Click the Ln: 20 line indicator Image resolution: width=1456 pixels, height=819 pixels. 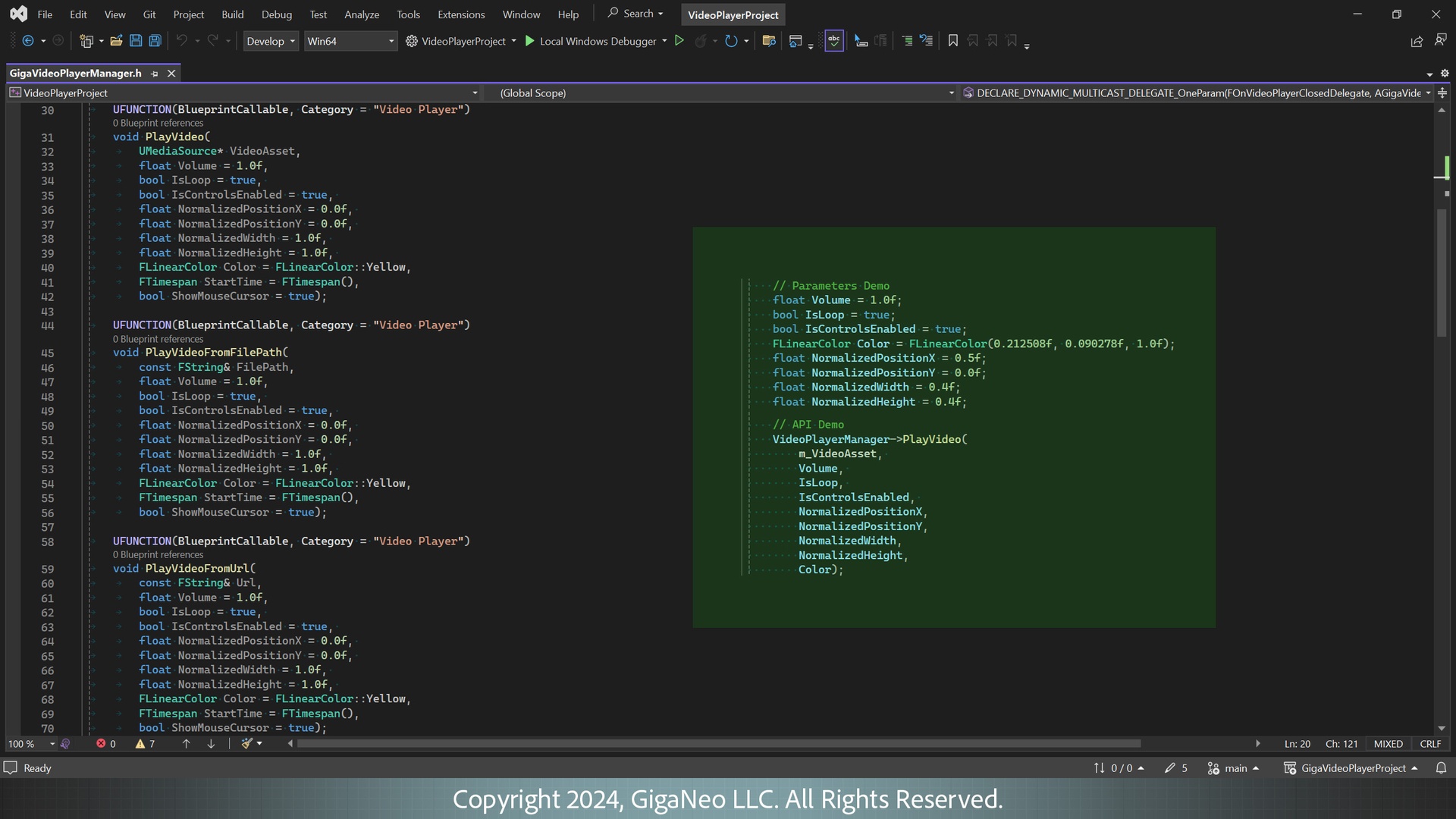pyautogui.click(x=1298, y=744)
